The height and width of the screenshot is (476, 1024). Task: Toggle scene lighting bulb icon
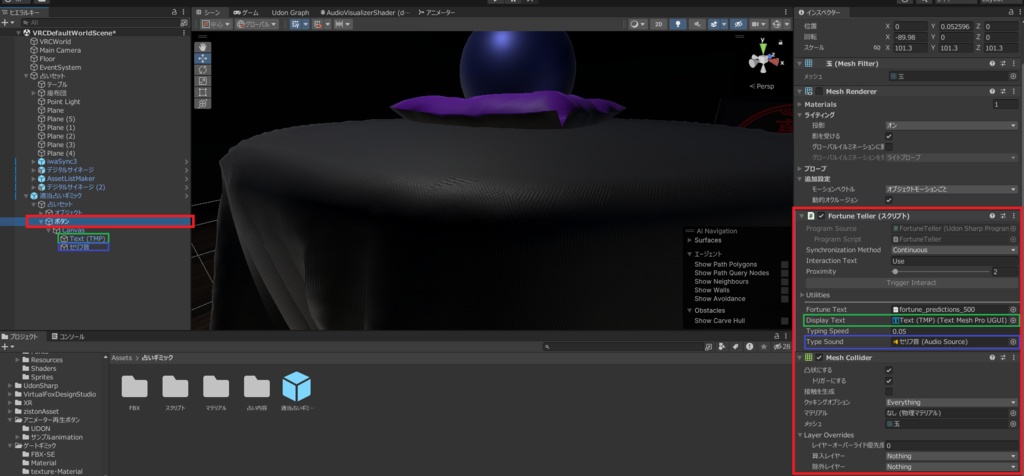[x=679, y=24]
